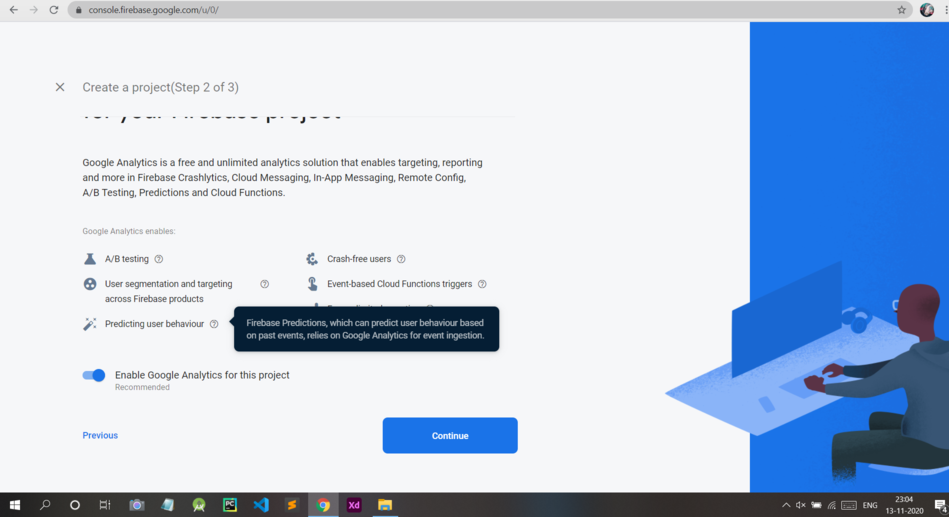
Task: Click the muted volume tray icon
Action: click(x=800, y=505)
